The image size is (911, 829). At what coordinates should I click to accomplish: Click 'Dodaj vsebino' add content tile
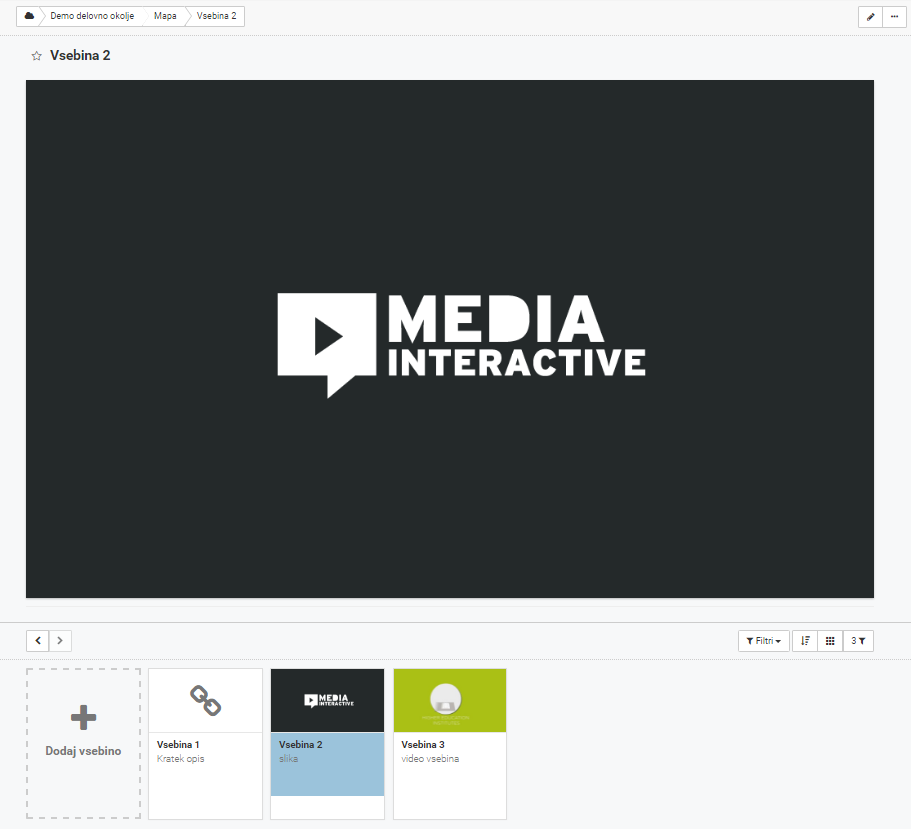tap(84, 744)
